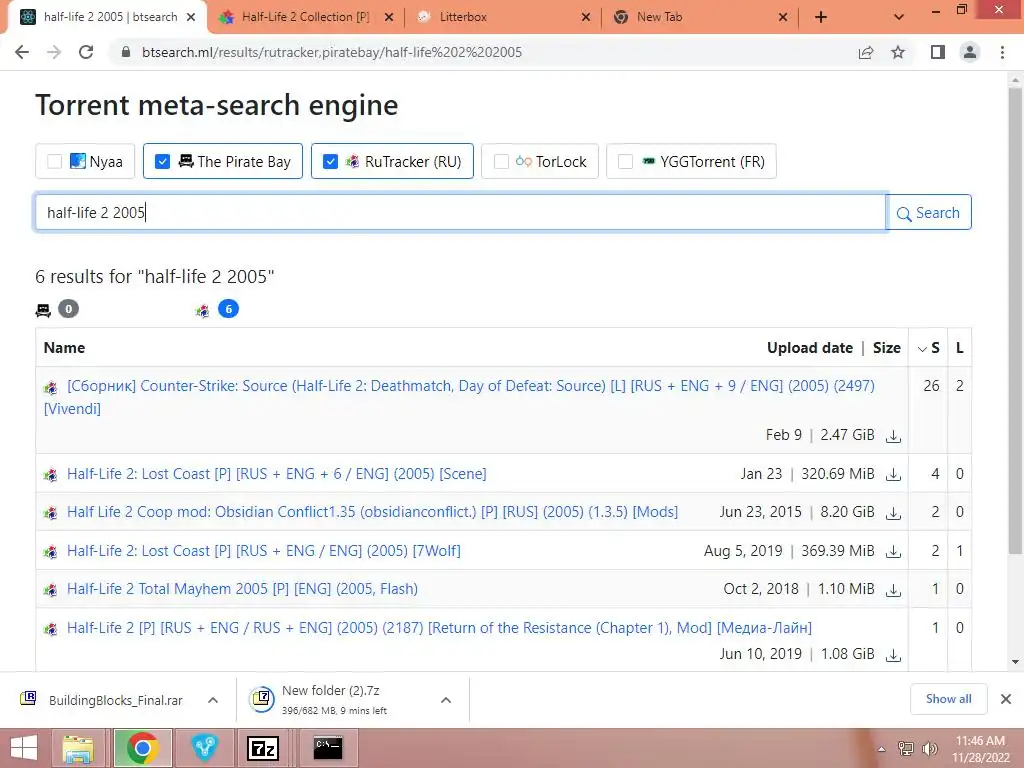Click the network icon in system tray
Viewport: 1024px width, 768px height.
(905, 748)
